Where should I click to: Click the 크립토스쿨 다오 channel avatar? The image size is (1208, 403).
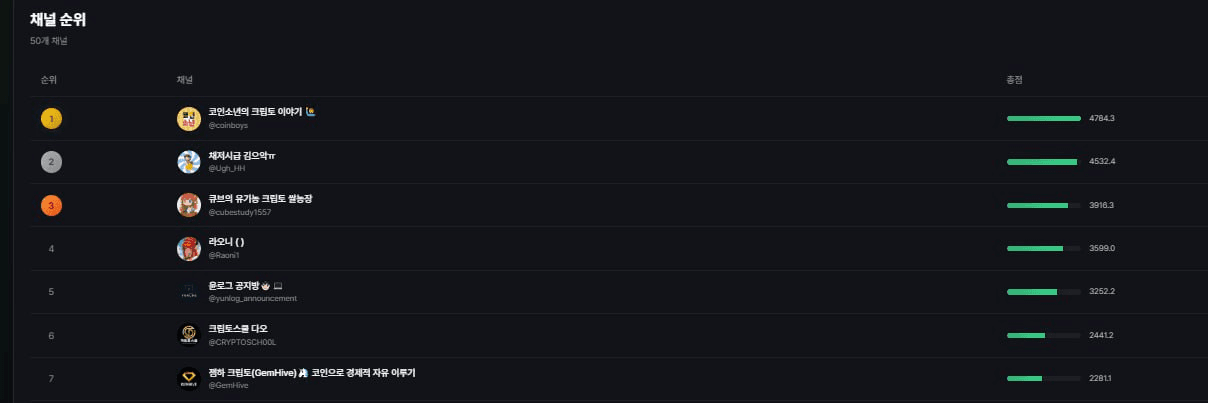point(188,335)
